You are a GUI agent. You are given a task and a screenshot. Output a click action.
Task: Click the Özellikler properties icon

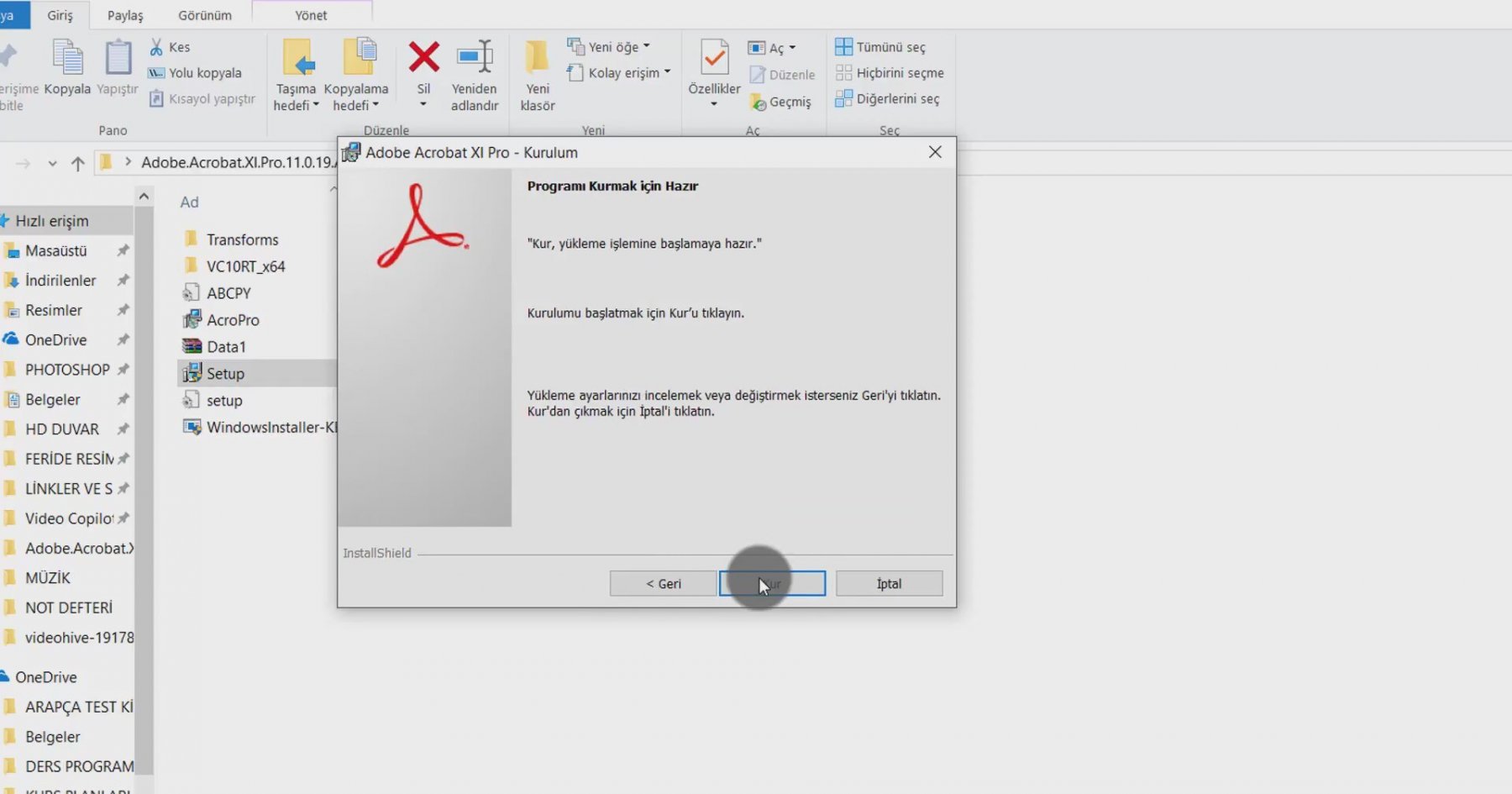coord(715,57)
